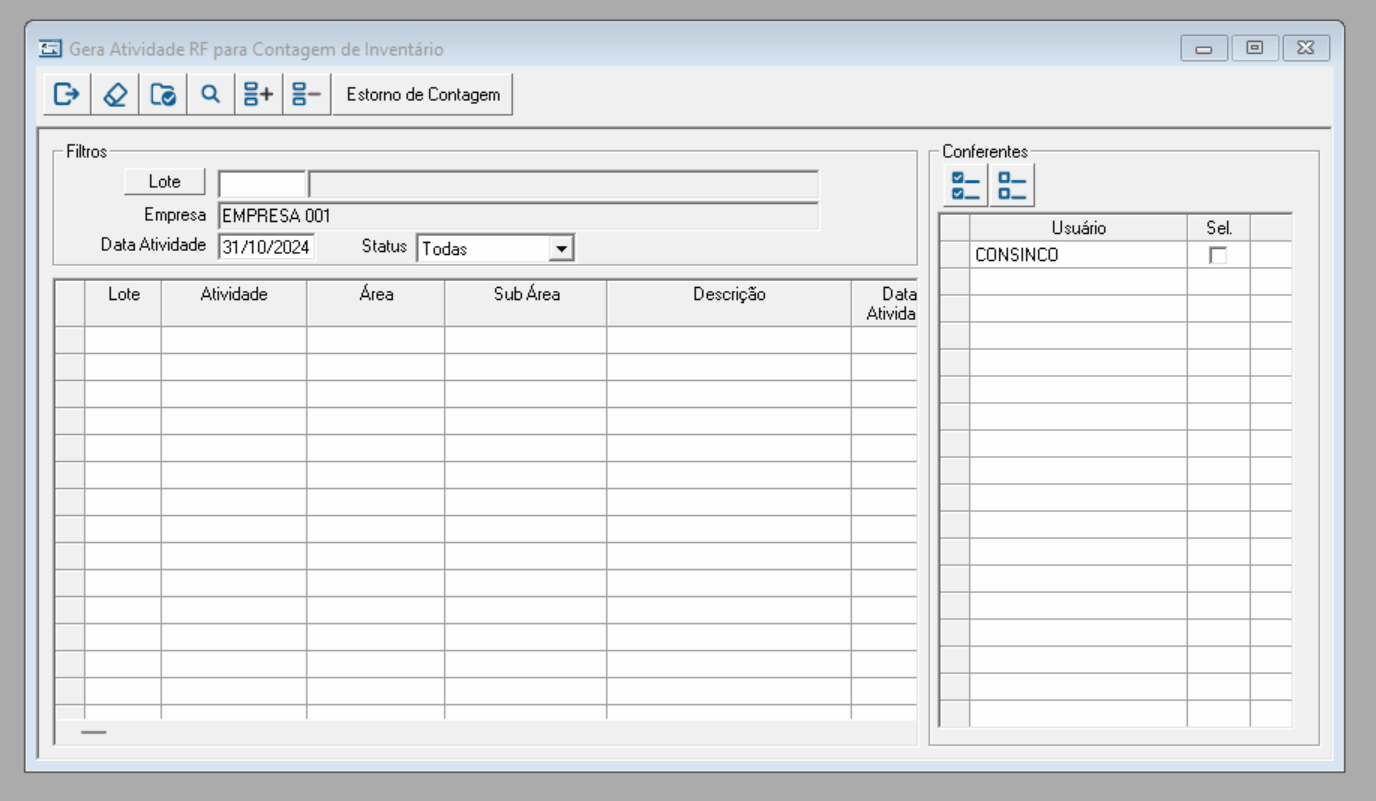The image size is (1376, 801).
Task: Click the magnifier search icon
Action: [x=210, y=95]
